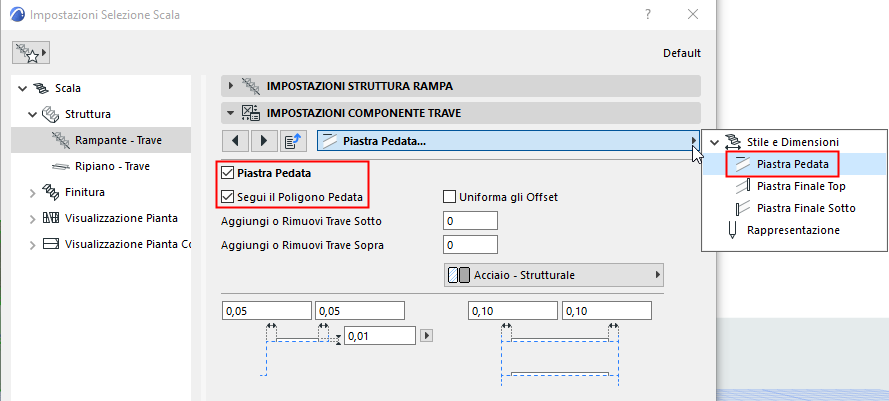
Task: Go to next settings page arrow
Action: tap(265, 141)
